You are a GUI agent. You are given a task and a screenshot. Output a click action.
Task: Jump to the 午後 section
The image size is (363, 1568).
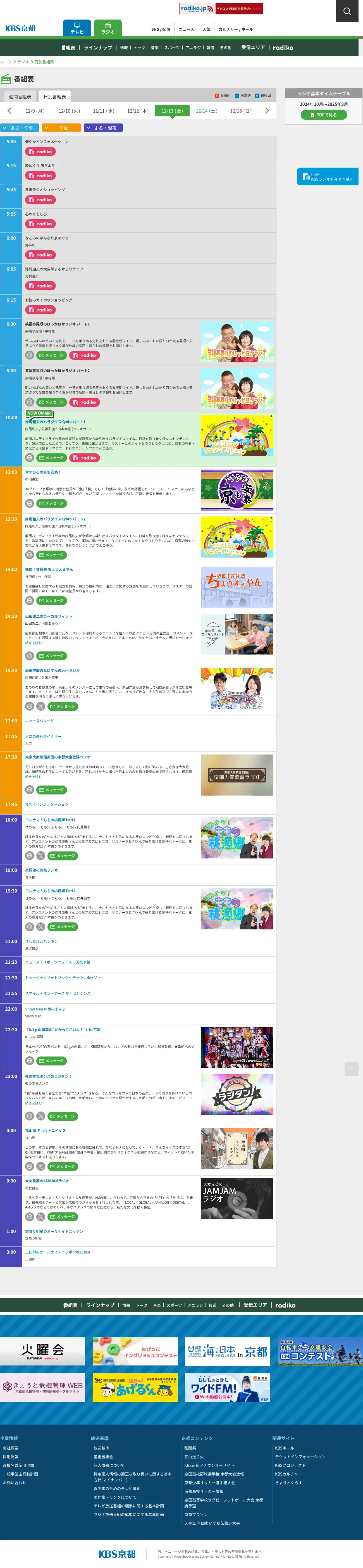(x=61, y=128)
